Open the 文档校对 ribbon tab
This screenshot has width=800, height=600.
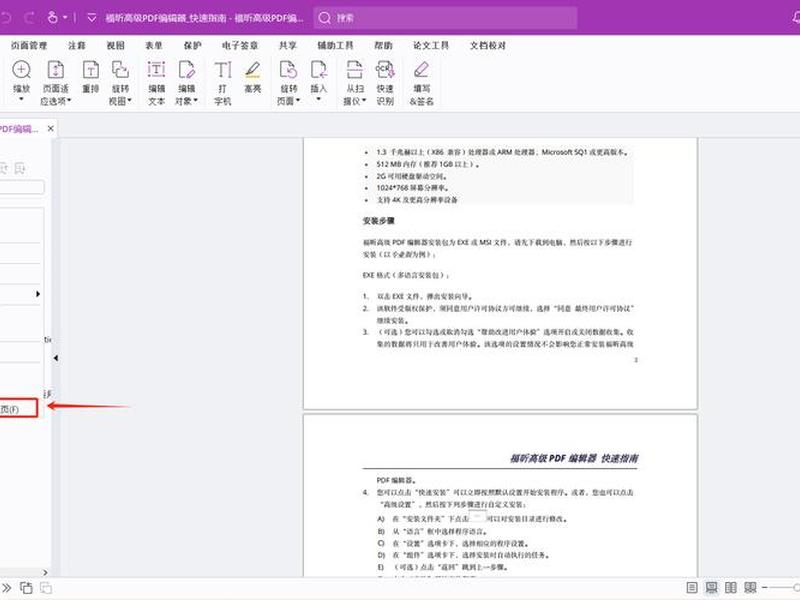click(x=488, y=45)
